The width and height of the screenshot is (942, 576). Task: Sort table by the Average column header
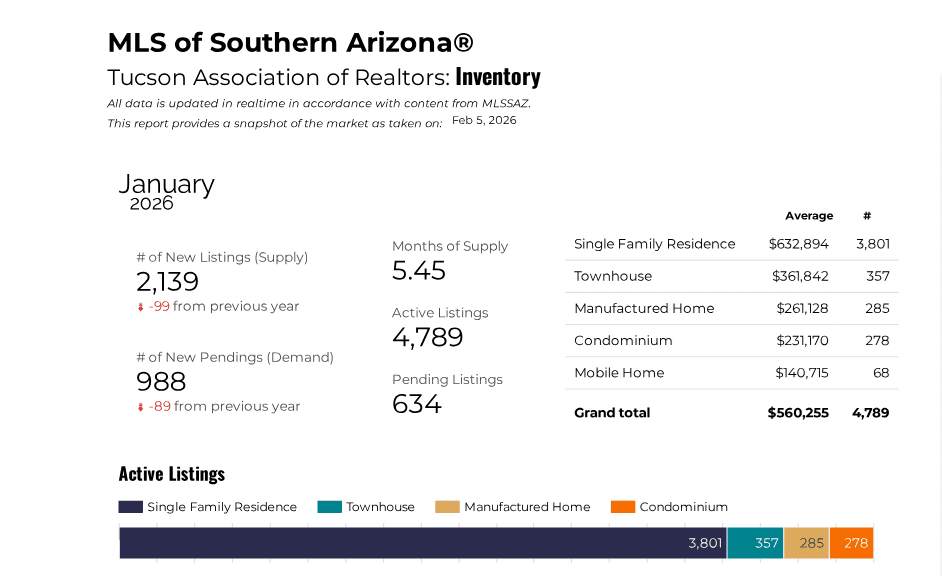click(809, 216)
